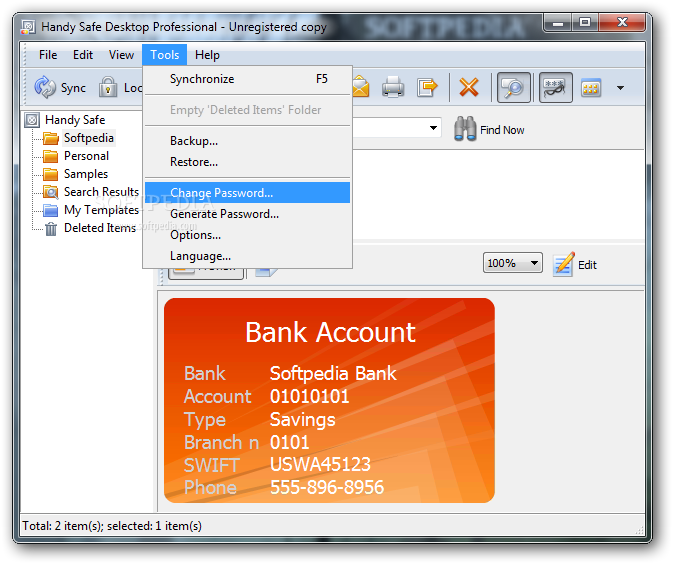Open the view mode dropdown arrow
This screenshot has height=564, width=673.
coord(620,88)
